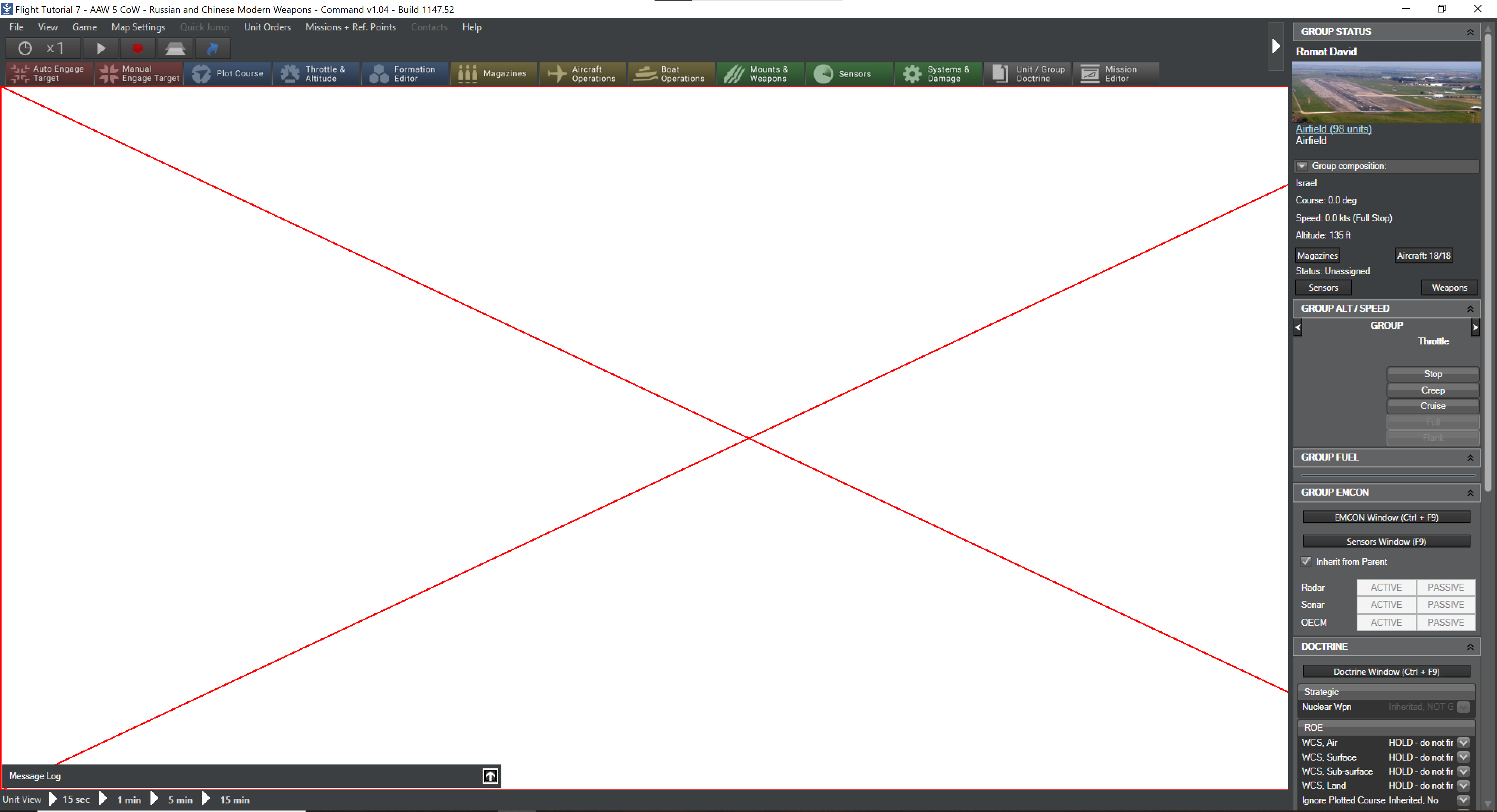The height and width of the screenshot is (812, 1497).
Task: Open Ignore Plotted Course dropdown
Action: (x=1463, y=800)
